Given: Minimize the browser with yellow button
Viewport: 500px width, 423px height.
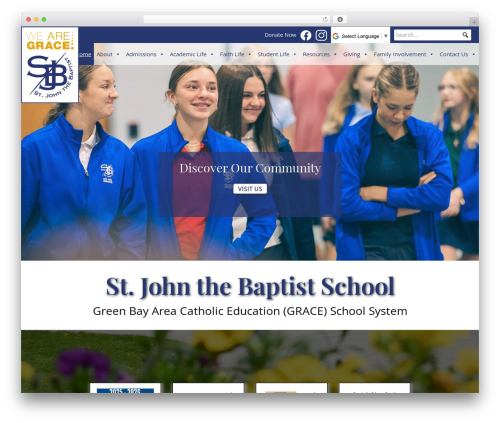Looking at the screenshot, I should (36, 20).
